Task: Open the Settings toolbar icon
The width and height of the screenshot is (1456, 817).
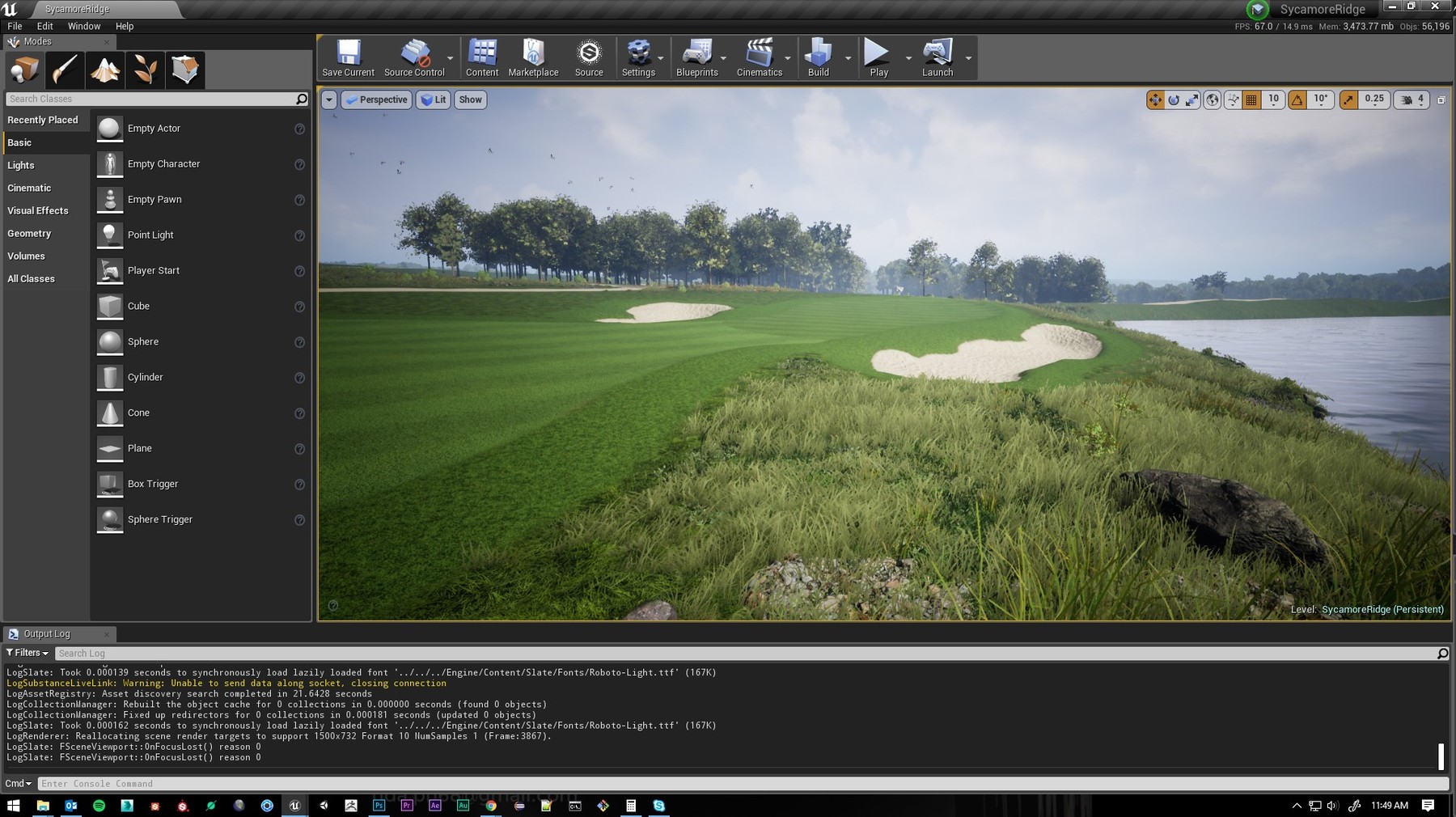Action: click(x=638, y=58)
